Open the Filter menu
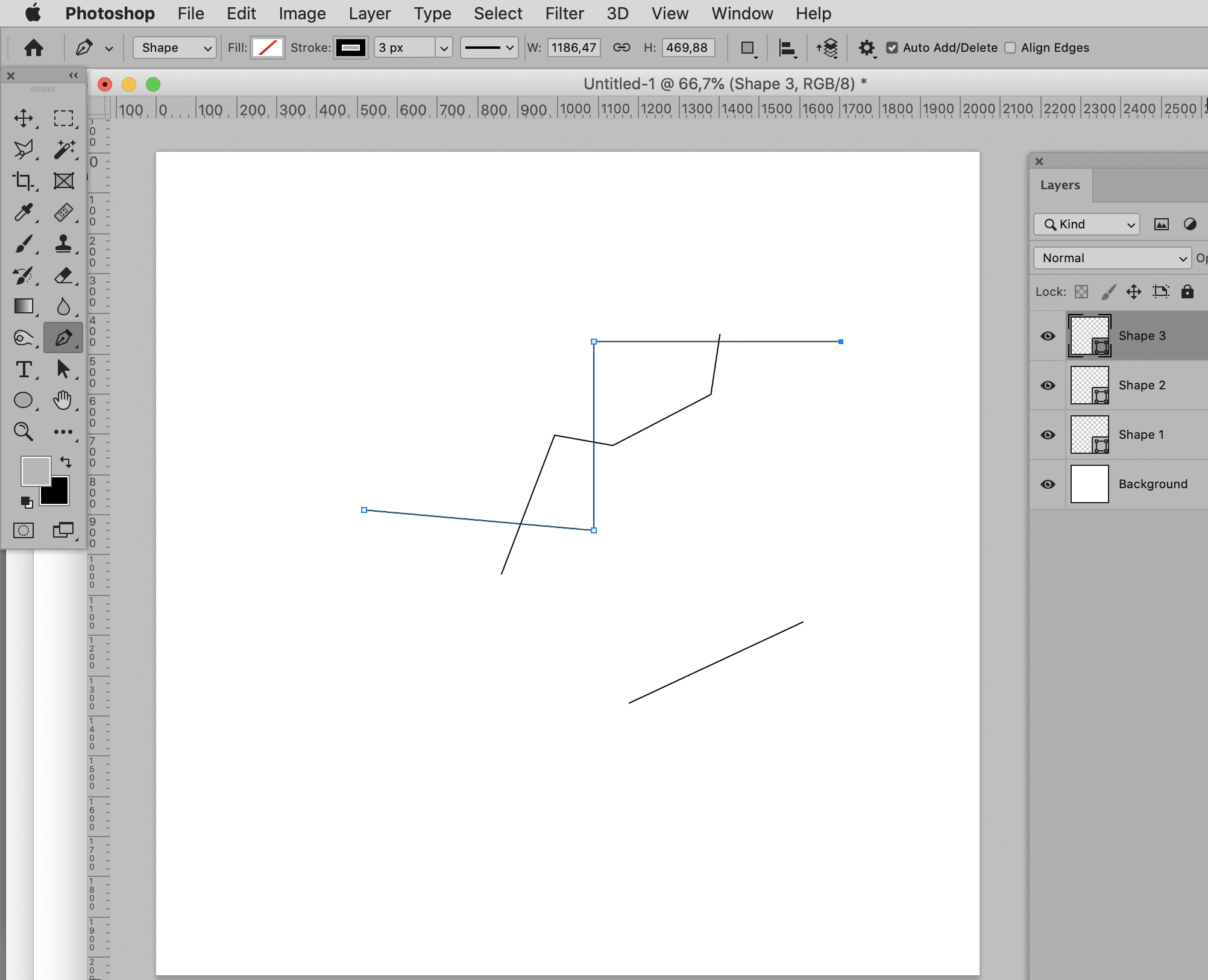This screenshot has height=980, width=1208. pyautogui.click(x=564, y=13)
